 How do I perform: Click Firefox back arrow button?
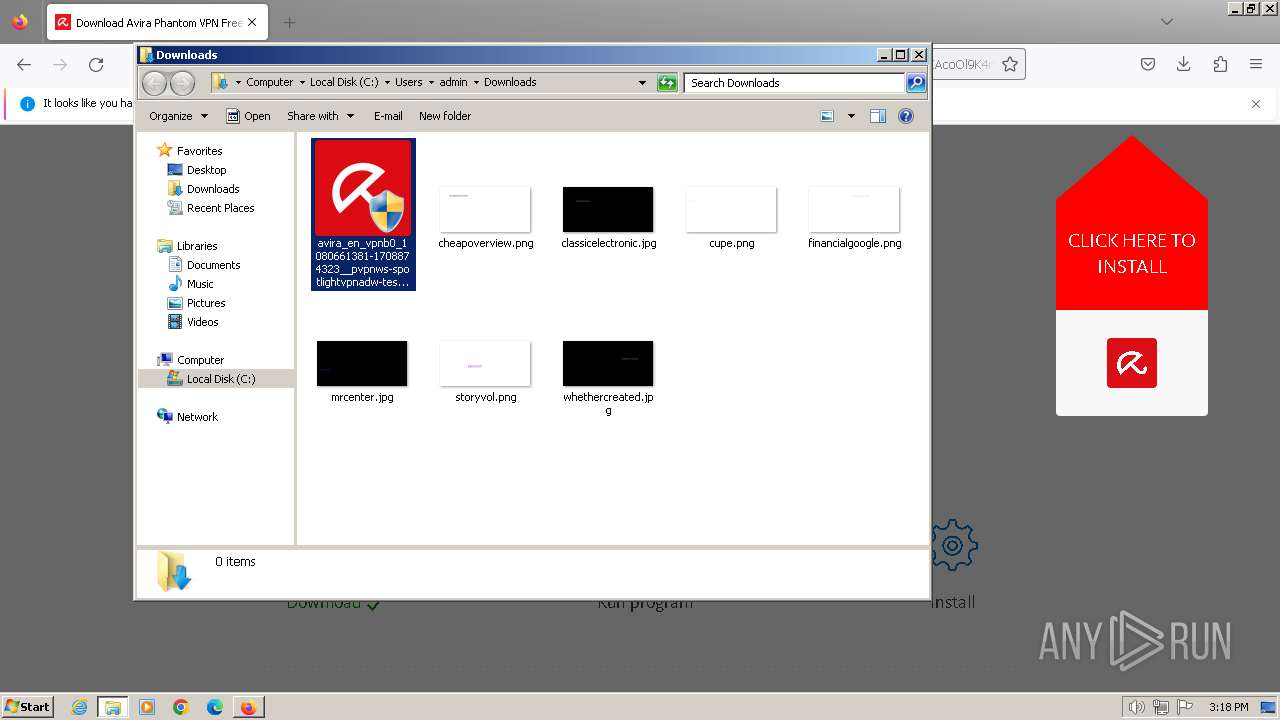[x=24, y=65]
